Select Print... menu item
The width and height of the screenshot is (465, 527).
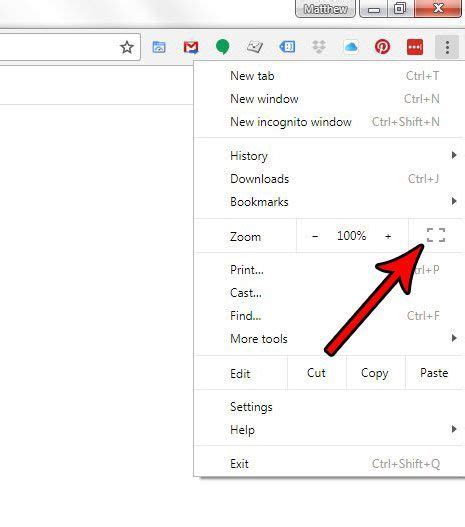click(329, 270)
